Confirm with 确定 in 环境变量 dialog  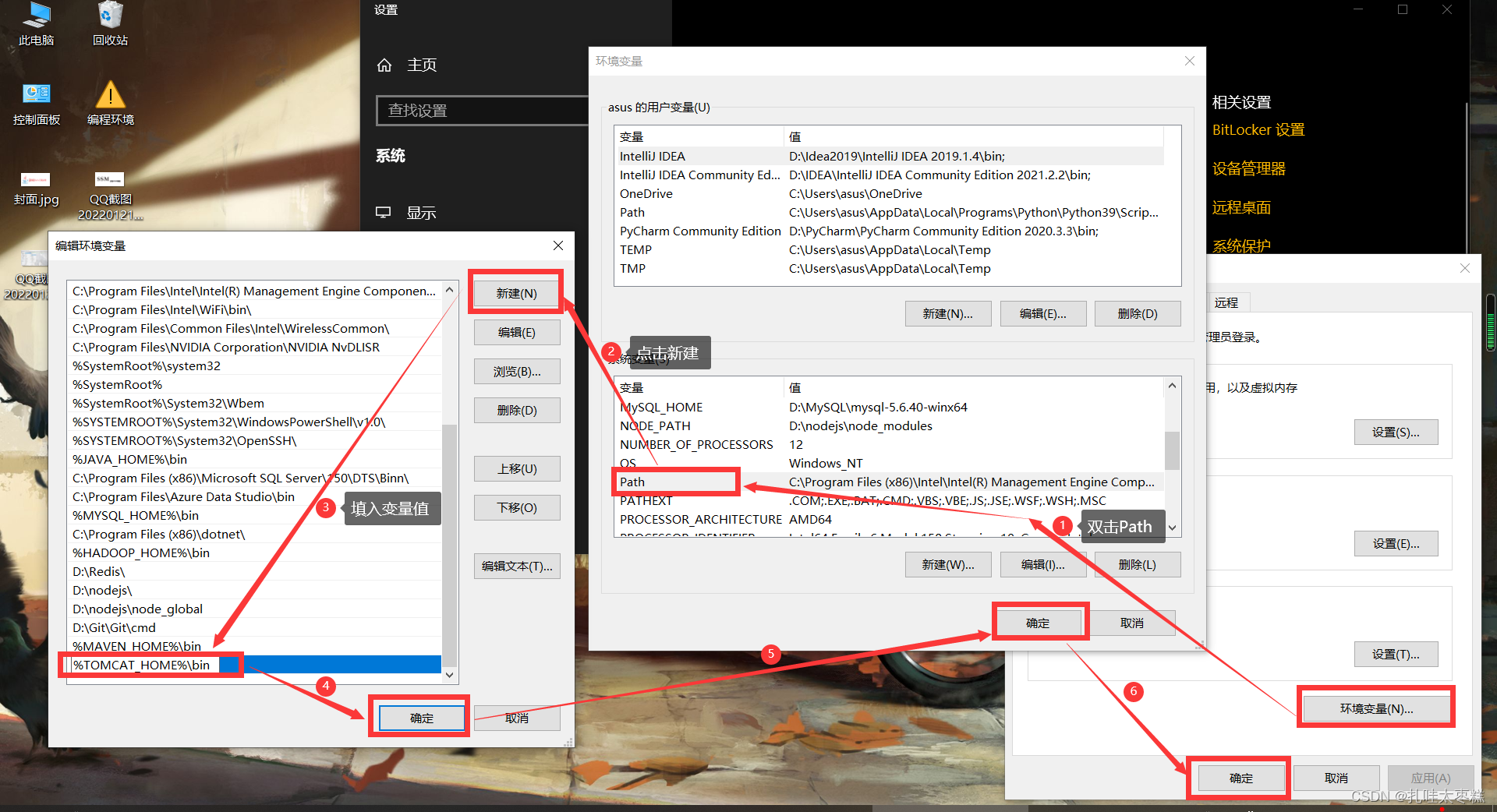(1038, 623)
